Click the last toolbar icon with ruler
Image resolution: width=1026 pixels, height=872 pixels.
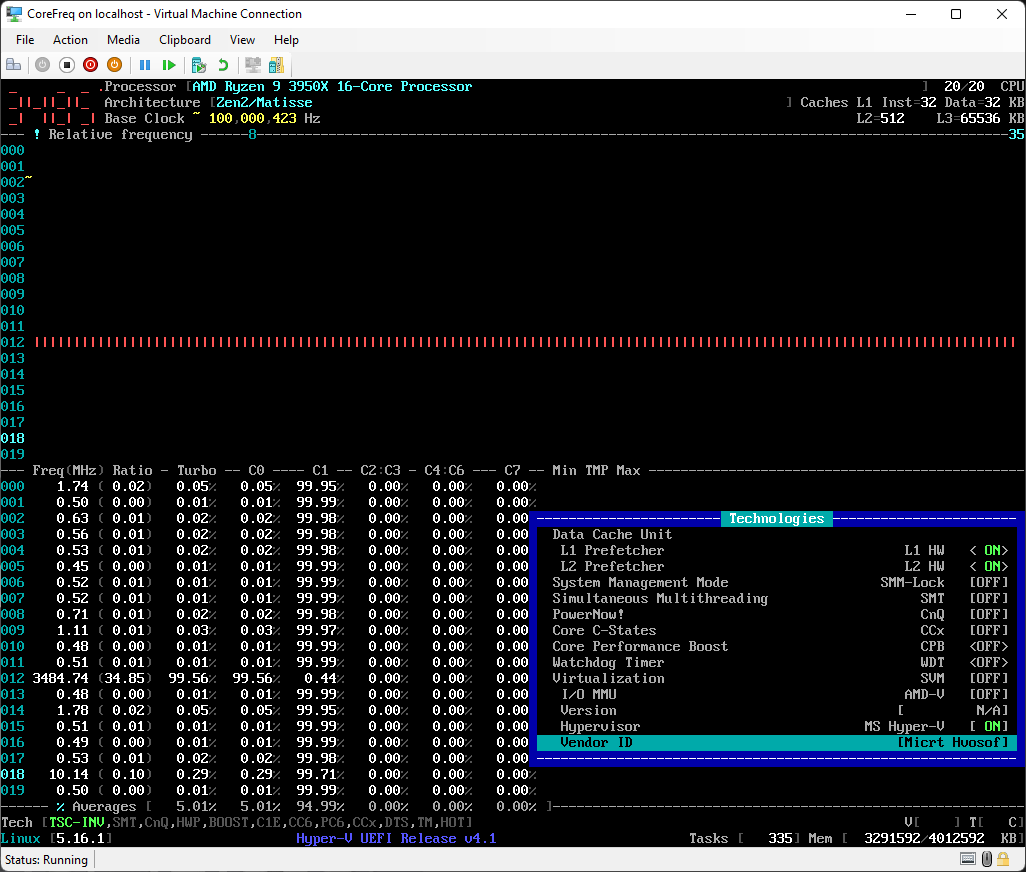pyautogui.click(x=277, y=65)
